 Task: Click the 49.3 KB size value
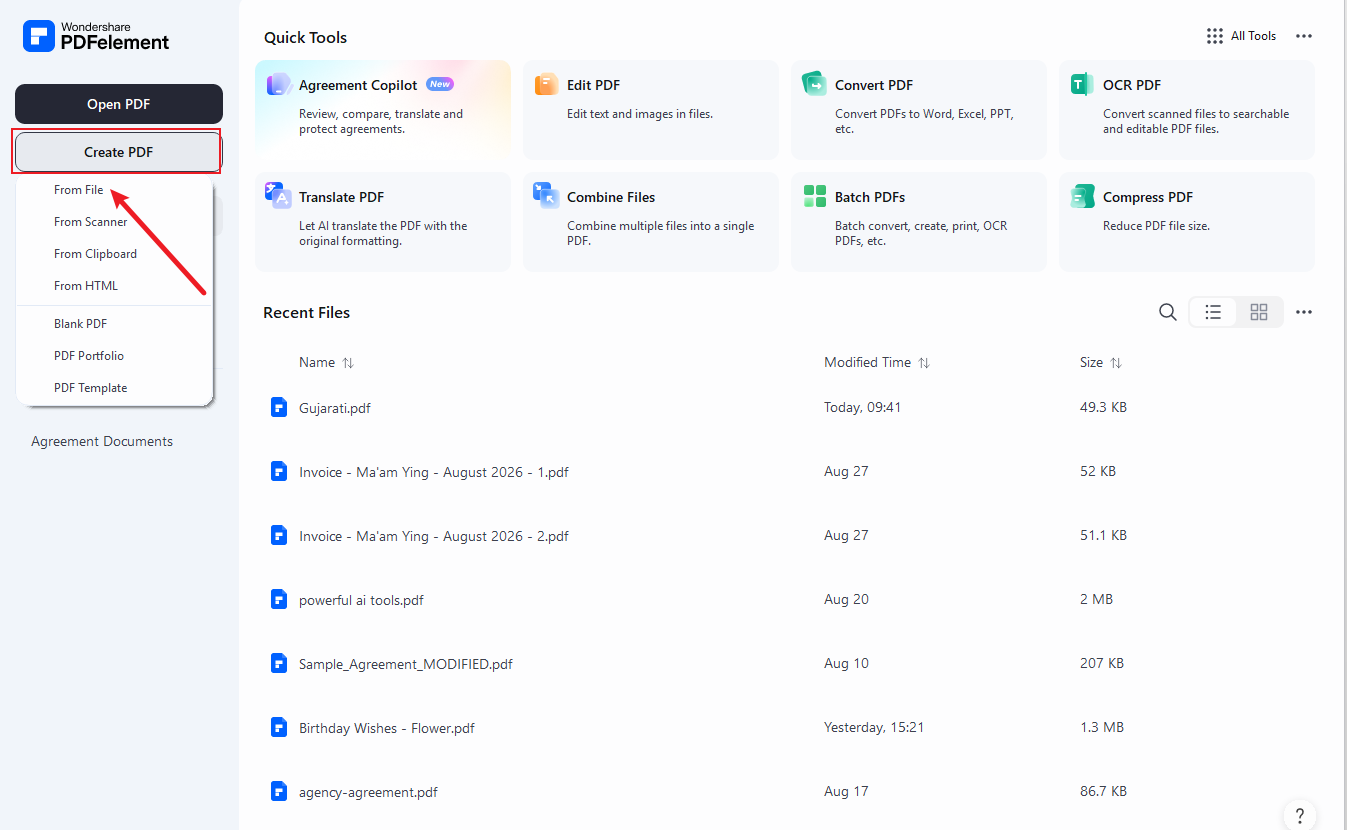(x=1103, y=407)
